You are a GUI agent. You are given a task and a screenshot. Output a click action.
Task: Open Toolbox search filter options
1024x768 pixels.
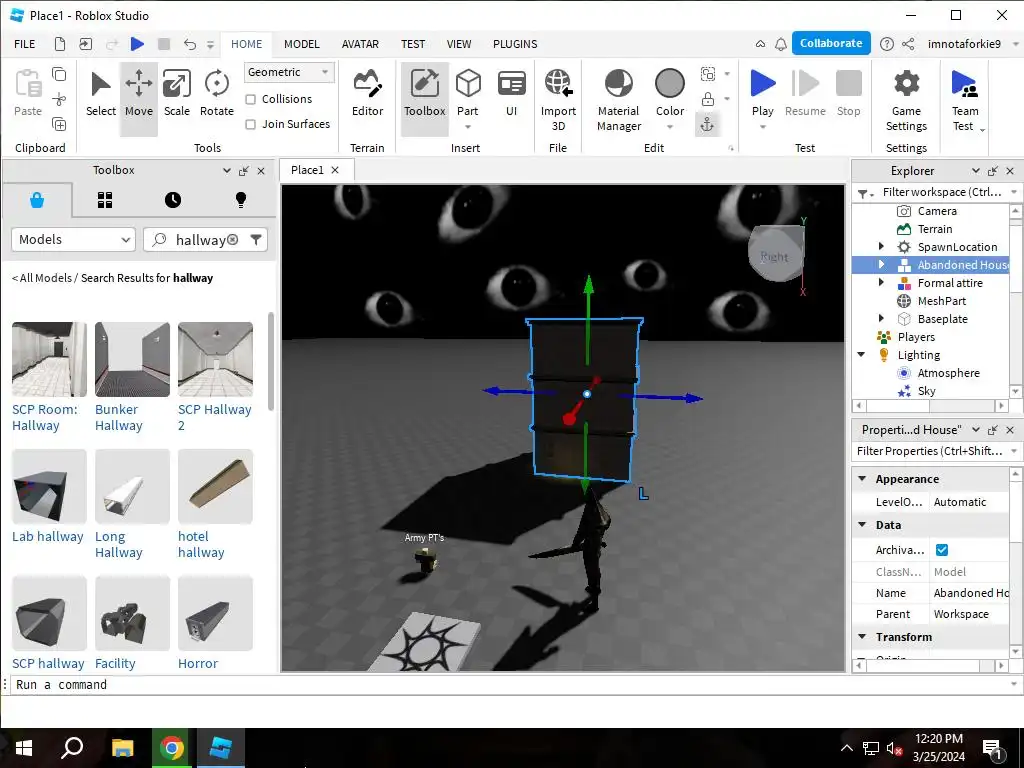point(256,240)
